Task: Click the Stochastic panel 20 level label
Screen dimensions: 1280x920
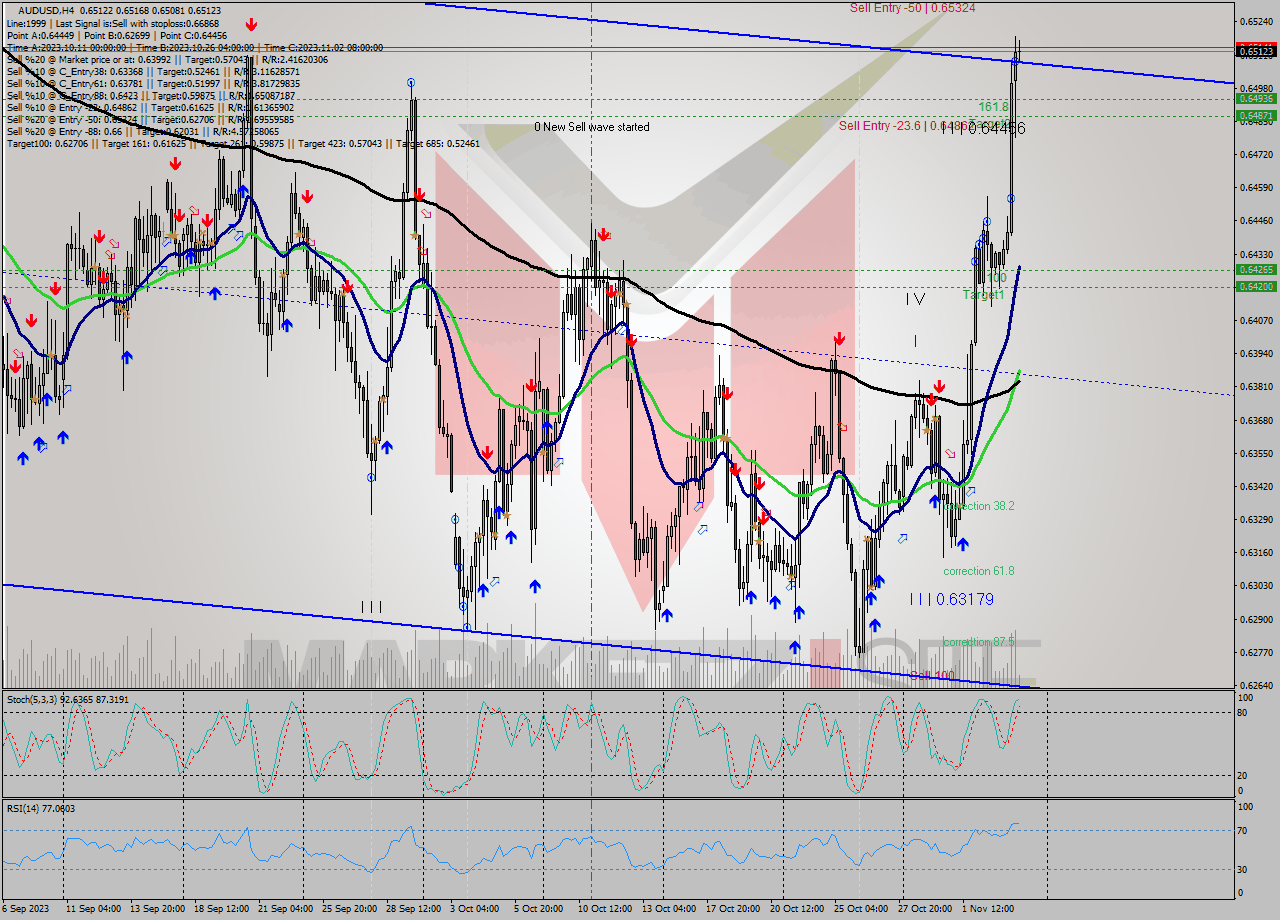Action: [x=1241, y=775]
